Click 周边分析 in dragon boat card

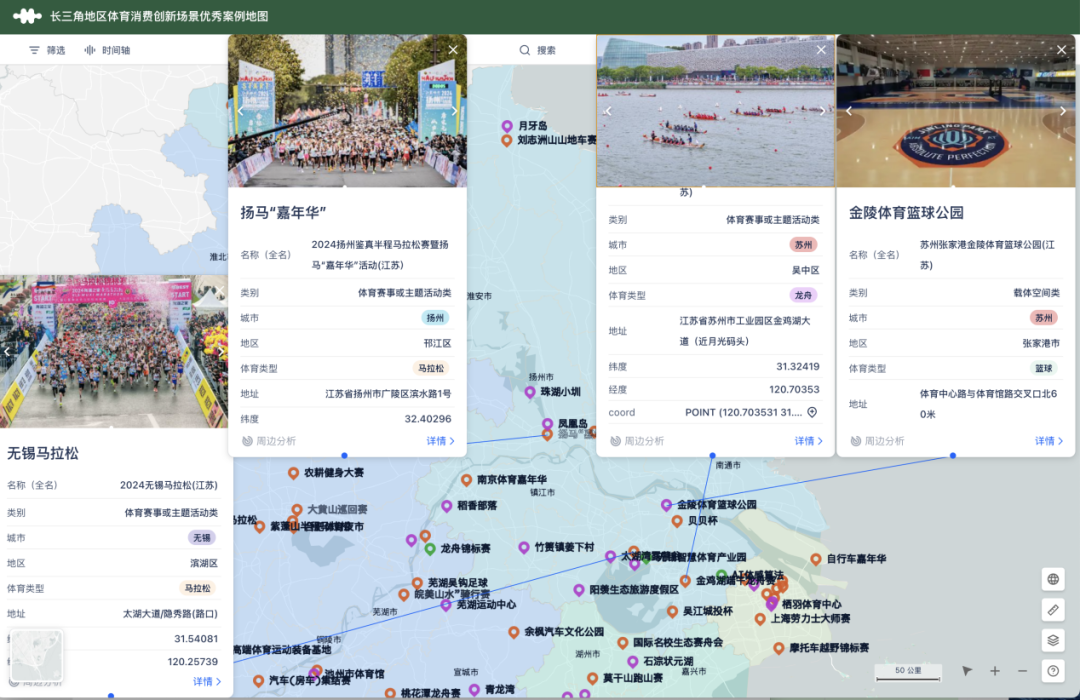pos(637,441)
